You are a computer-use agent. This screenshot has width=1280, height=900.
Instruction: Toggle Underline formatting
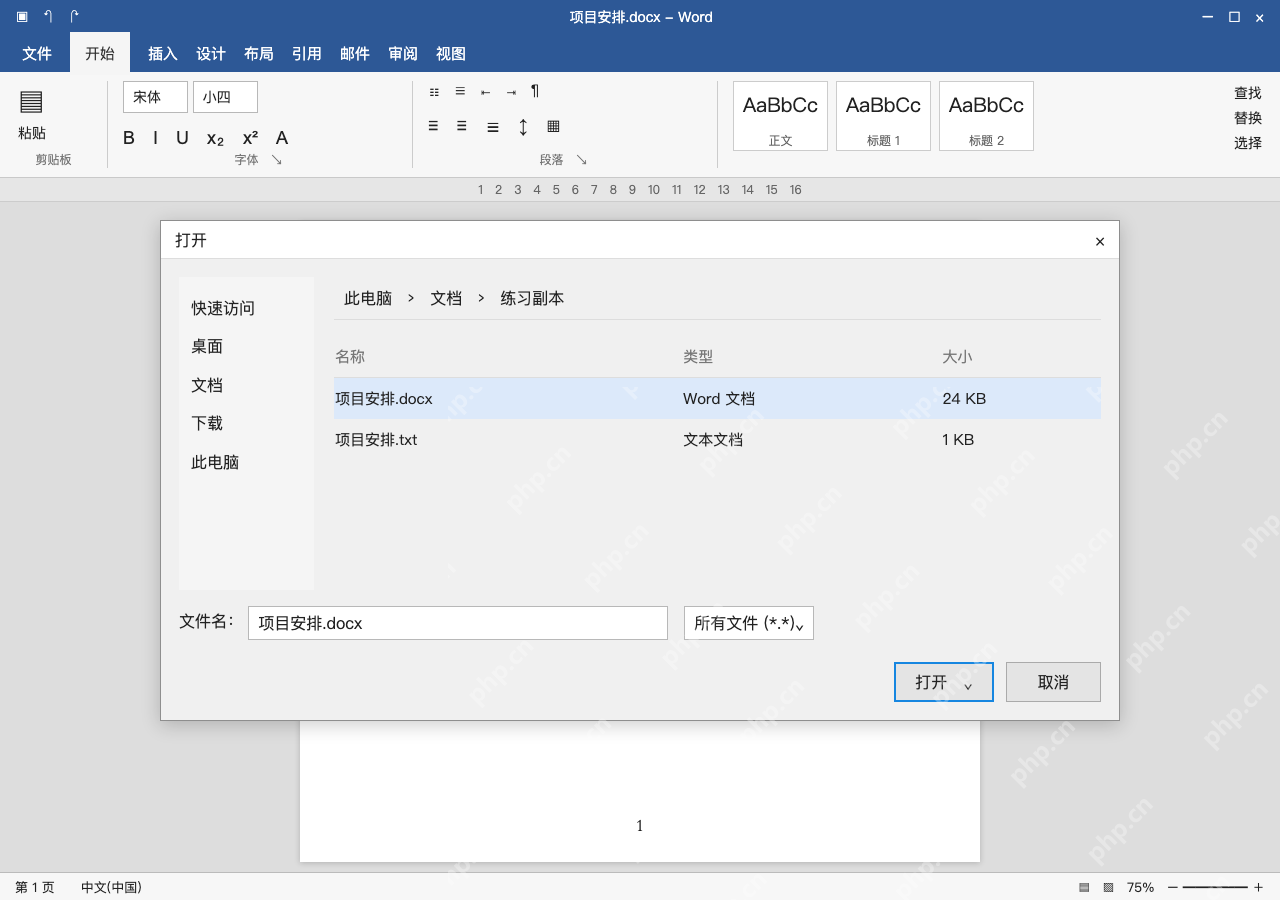[182, 138]
